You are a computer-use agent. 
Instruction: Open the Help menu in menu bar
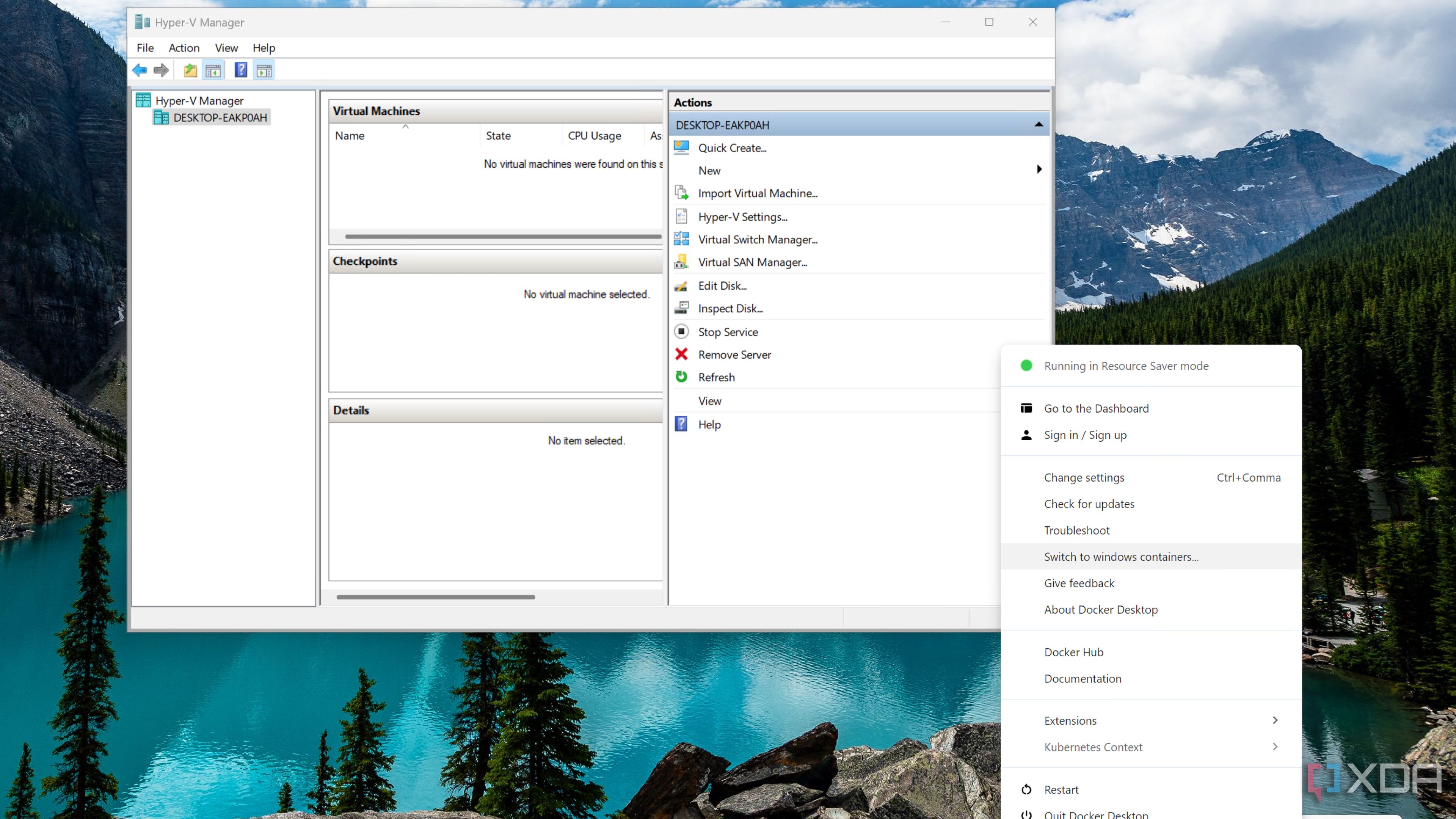pos(264,48)
